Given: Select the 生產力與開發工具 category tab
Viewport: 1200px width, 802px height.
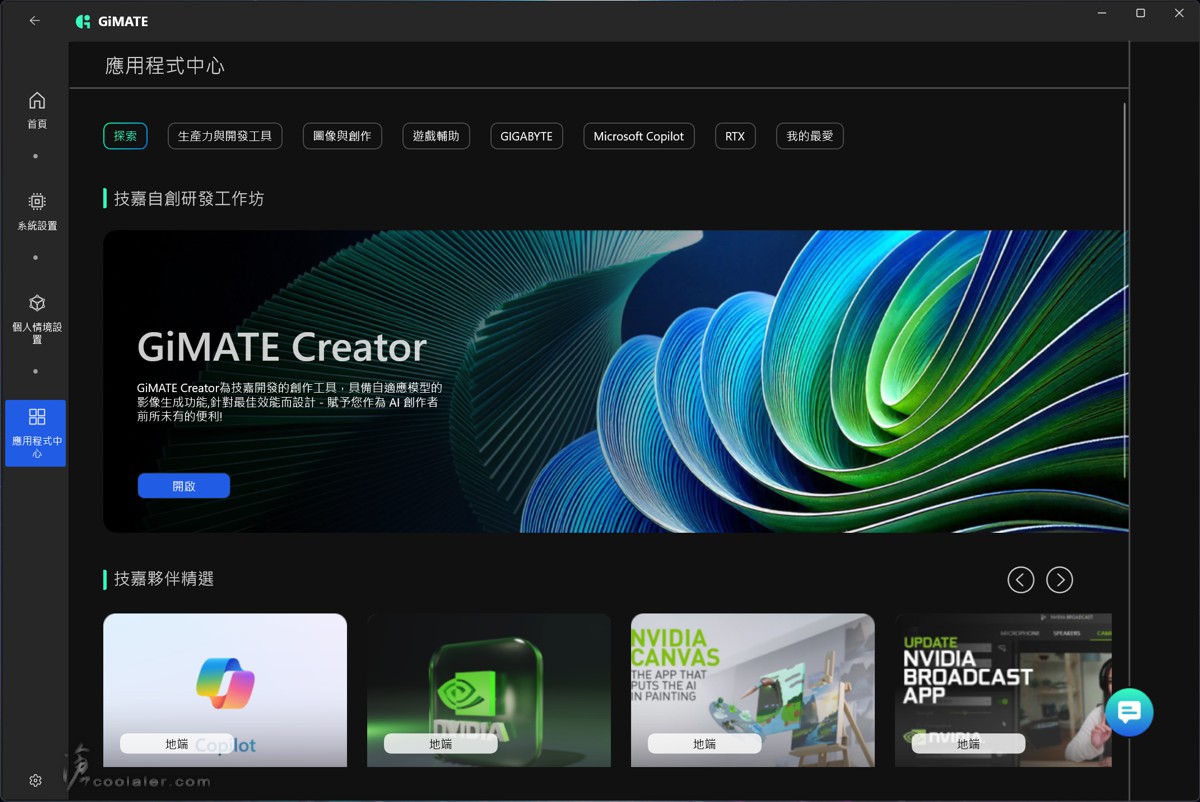Looking at the screenshot, I should [225, 136].
